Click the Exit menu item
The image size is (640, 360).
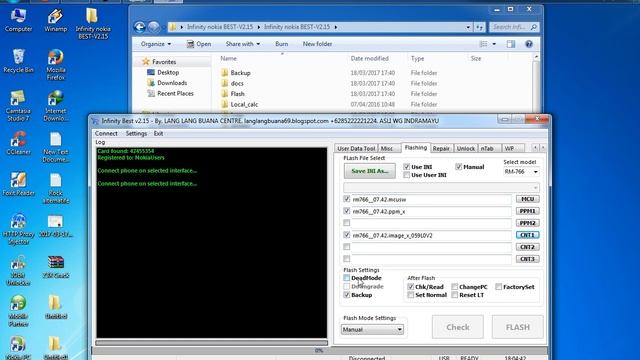[x=158, y=133]
